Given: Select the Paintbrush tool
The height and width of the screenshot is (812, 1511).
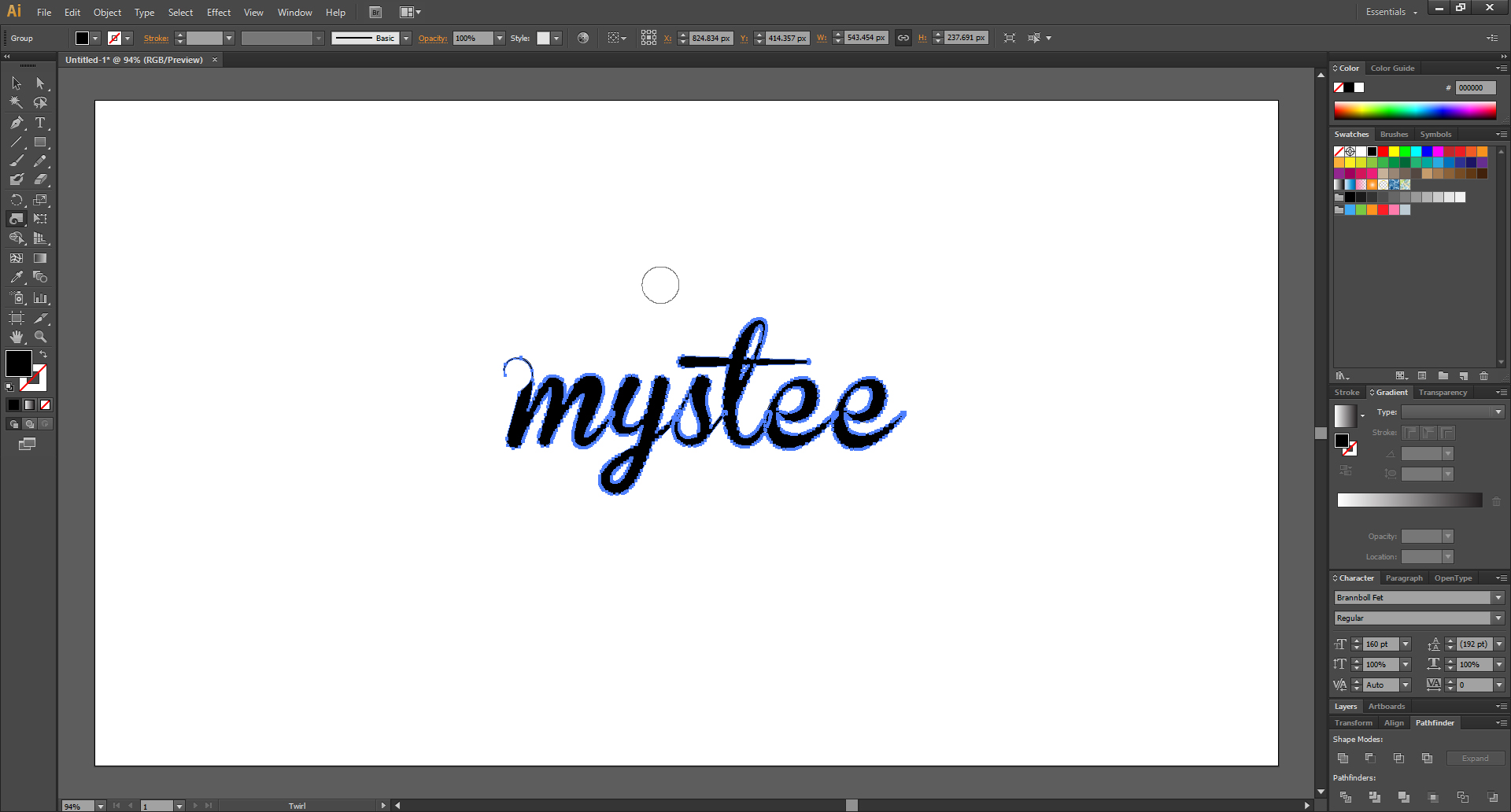Looking at the screenshot, I should 17,161.
